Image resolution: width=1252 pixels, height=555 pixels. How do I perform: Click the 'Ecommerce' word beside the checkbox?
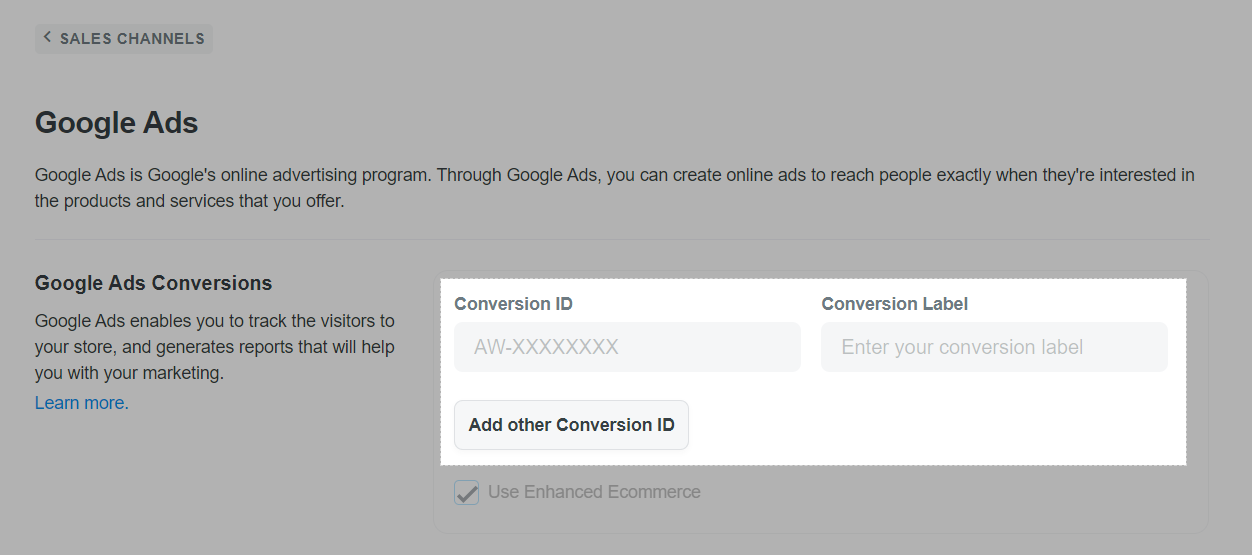click(655, 492)
